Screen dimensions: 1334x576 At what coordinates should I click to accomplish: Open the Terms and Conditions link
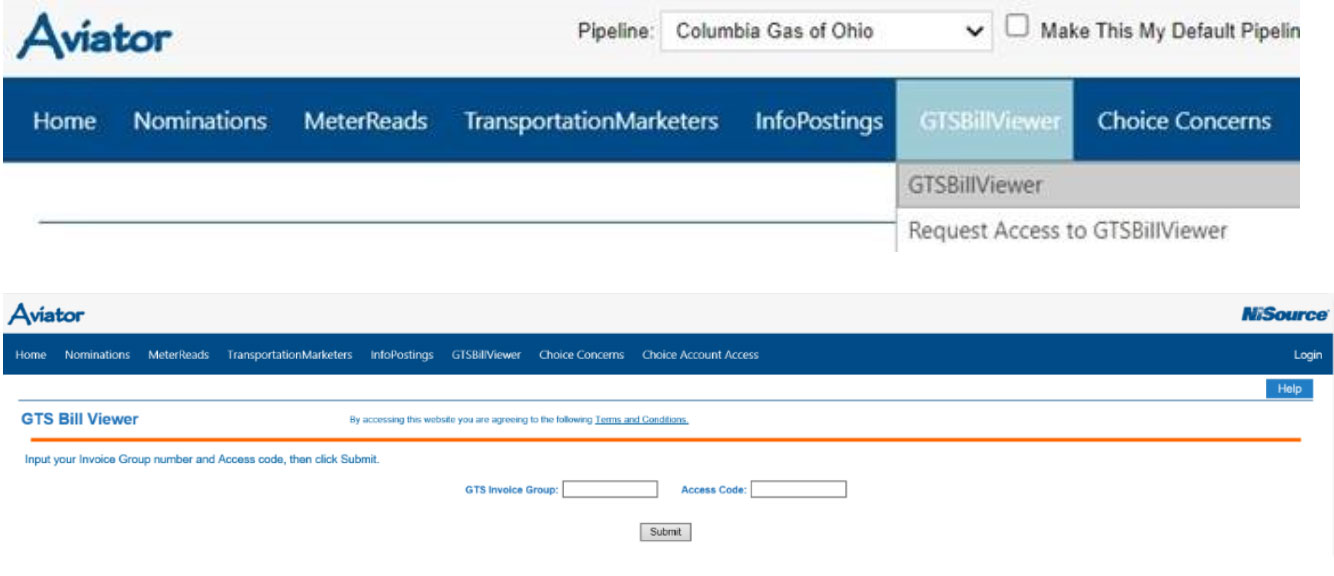coord(641,420)
